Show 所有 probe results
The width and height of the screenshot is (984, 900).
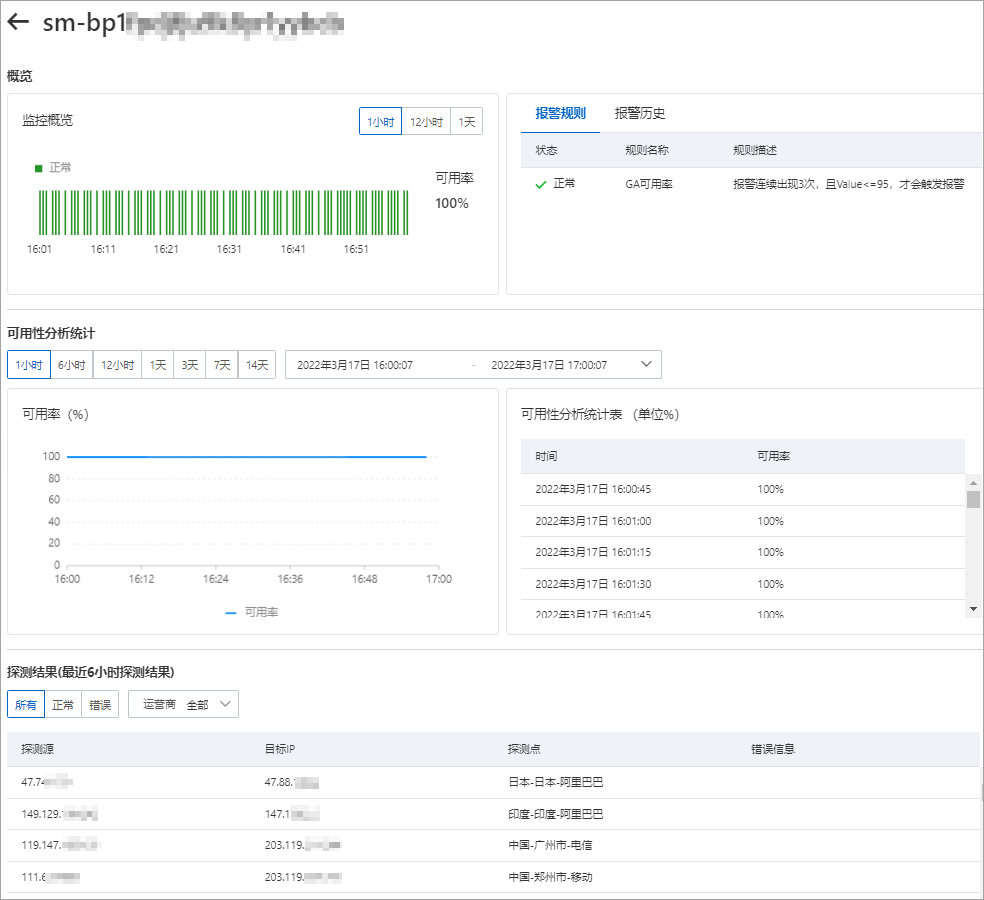click(x=26, y=704)
